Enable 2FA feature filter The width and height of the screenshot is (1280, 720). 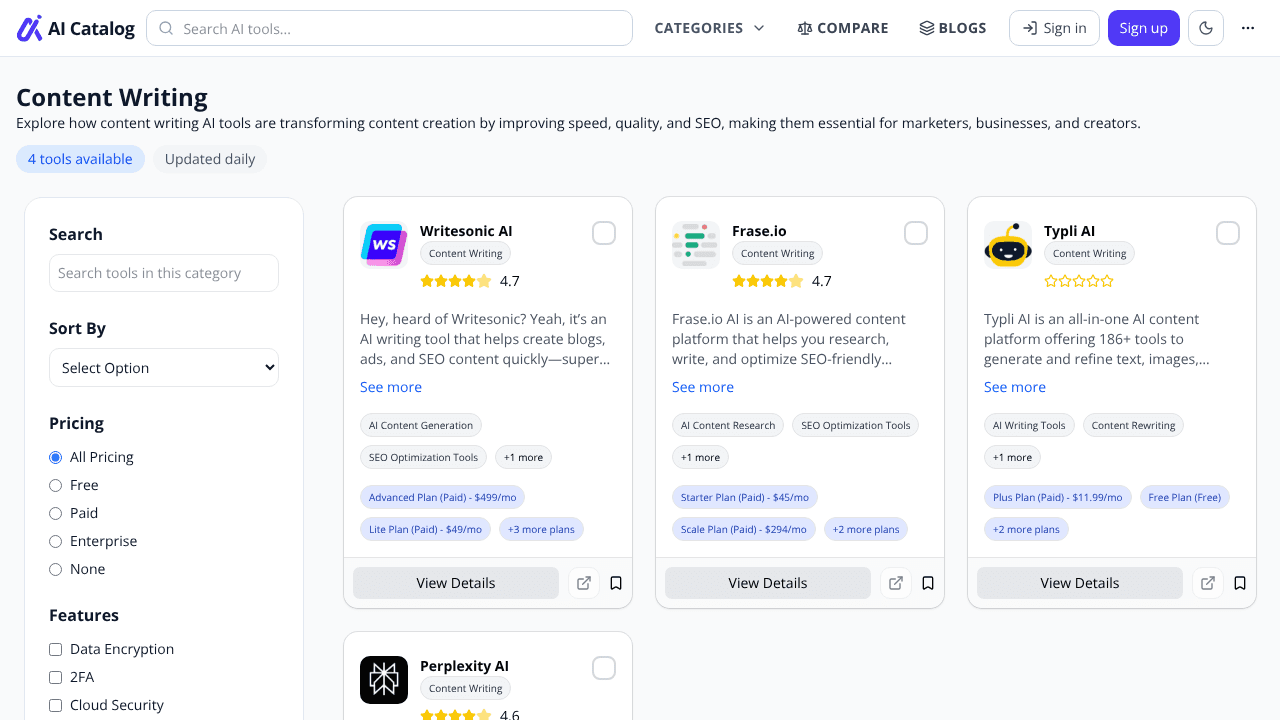[x=56, y=677]
